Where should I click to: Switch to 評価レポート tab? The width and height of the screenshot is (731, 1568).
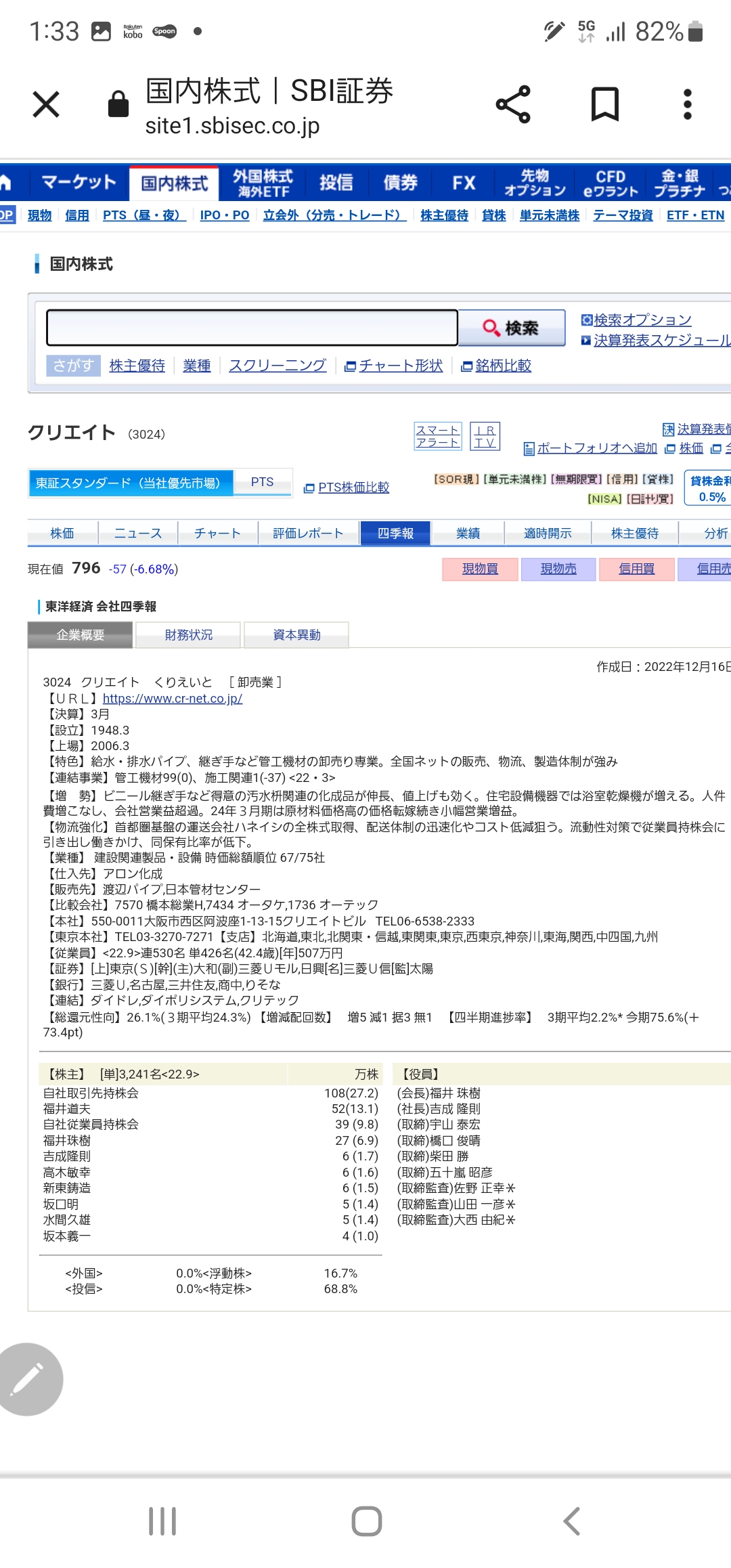click(308, 533)
